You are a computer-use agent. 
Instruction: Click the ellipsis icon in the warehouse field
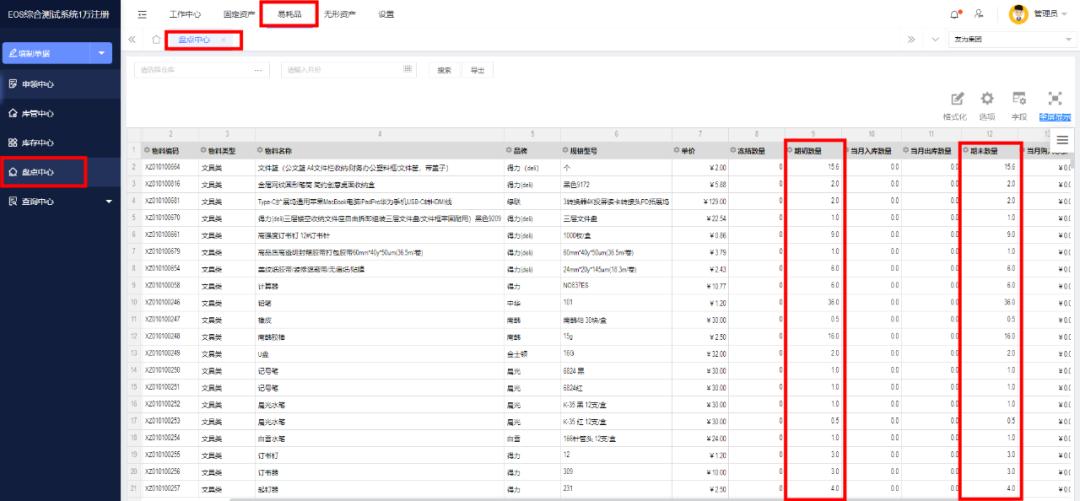258,70
